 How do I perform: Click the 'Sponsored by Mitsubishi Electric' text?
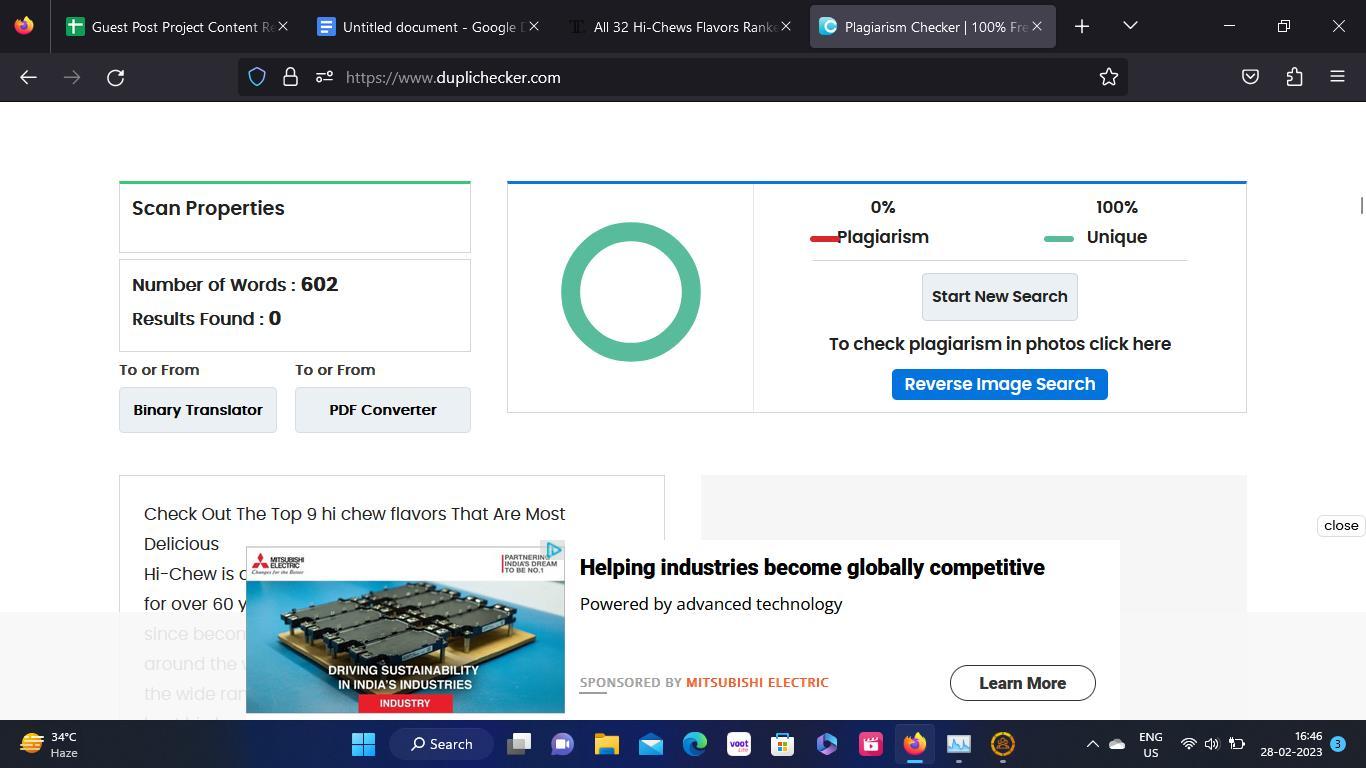click(704, 683)
